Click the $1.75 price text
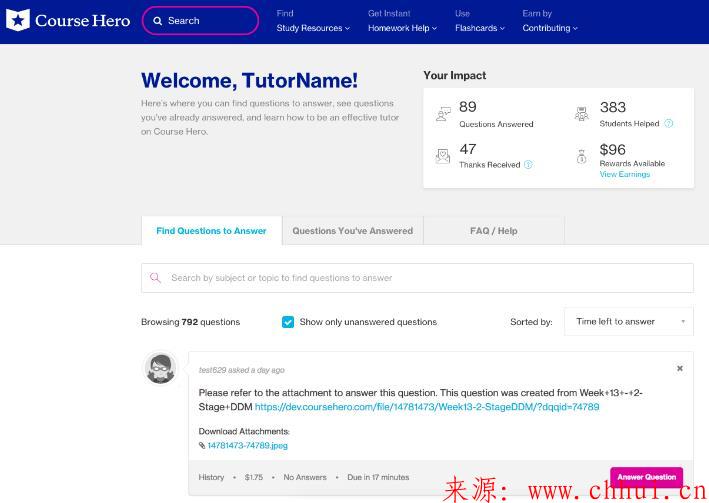The image size is (709, 503). (x=254, y=477)
